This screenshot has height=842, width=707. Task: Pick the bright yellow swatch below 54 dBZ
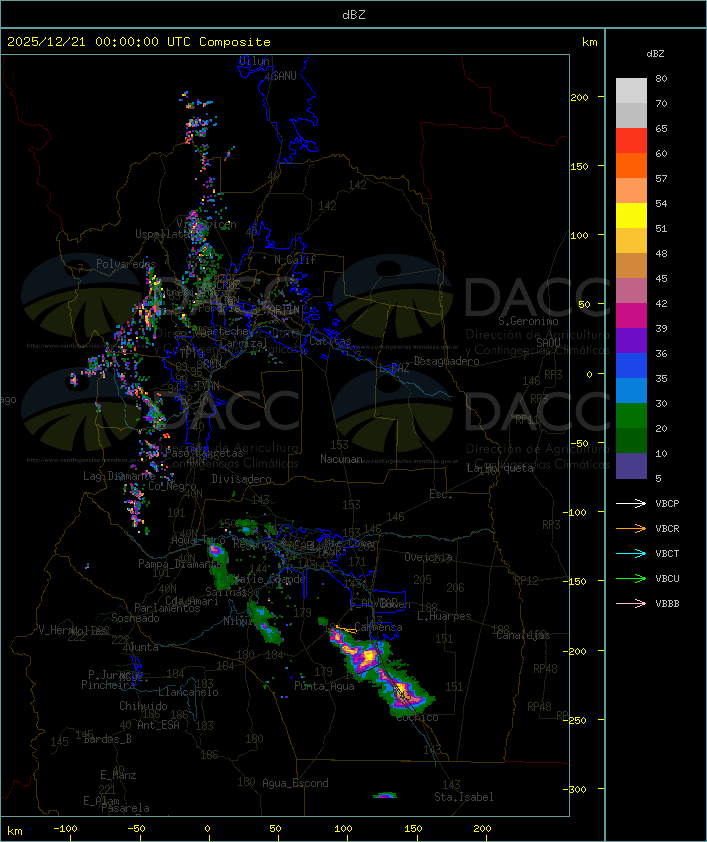(x=631, y=215)
